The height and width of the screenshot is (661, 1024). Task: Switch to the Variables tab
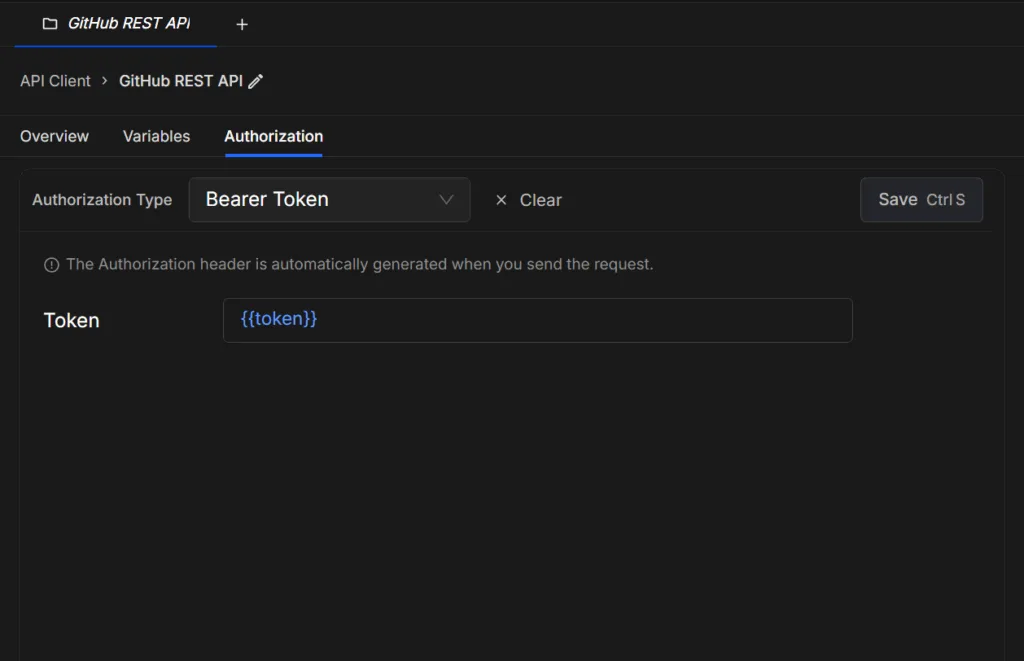point(156,136)
